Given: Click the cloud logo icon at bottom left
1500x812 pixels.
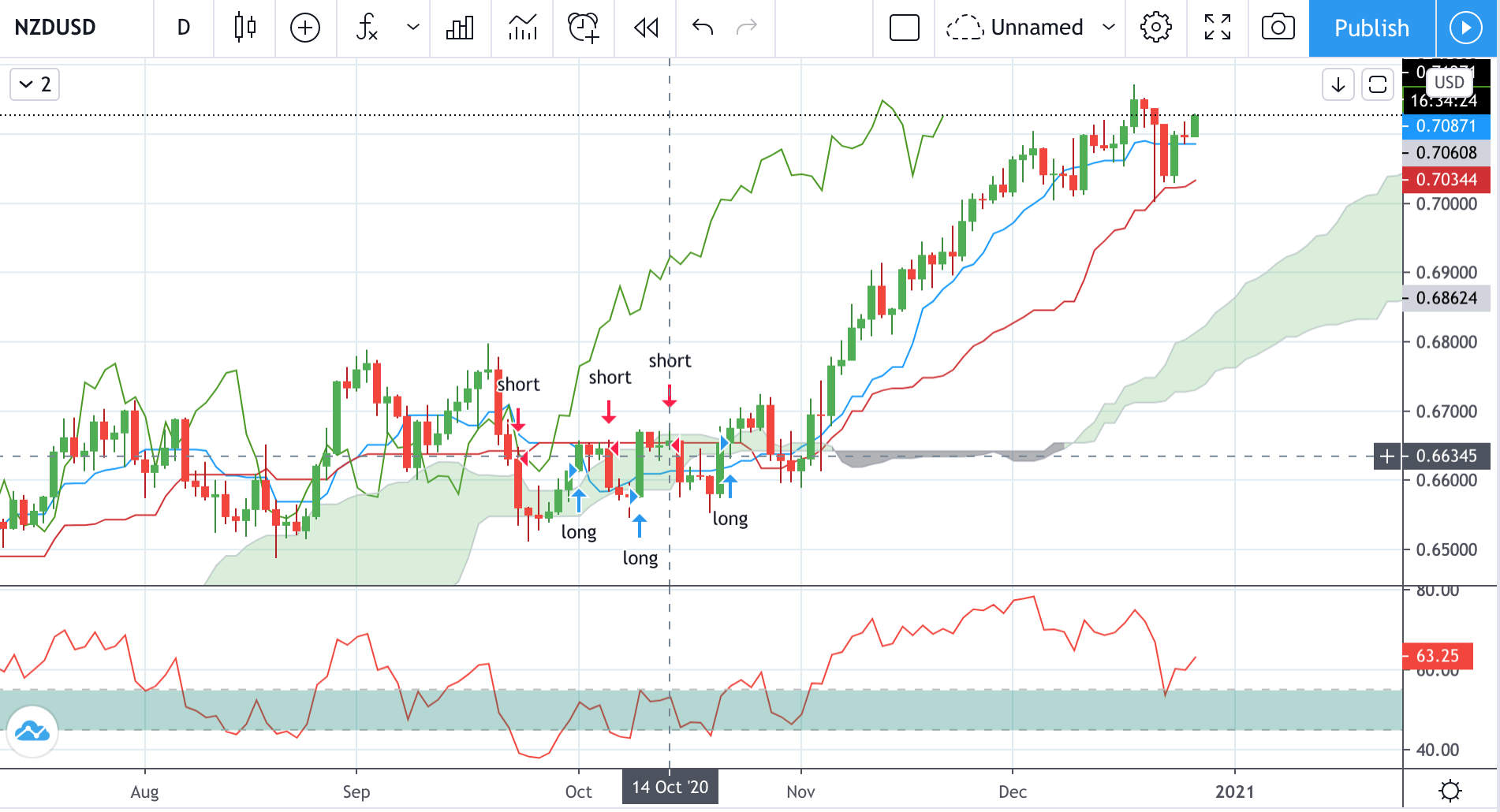Looking at the screenshot, I should pos(32,732).
